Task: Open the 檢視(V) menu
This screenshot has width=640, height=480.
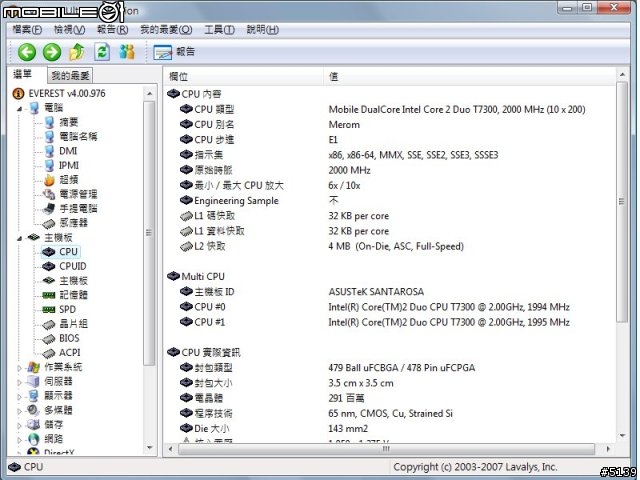Action: click(x=69, y=30)
